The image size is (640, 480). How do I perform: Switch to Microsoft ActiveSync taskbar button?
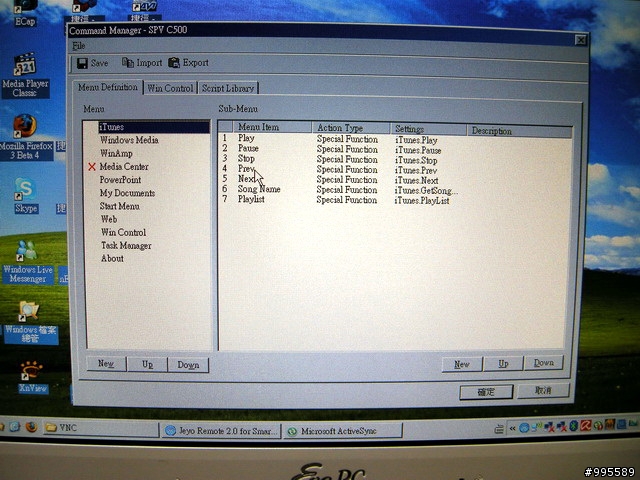point(343,431)
